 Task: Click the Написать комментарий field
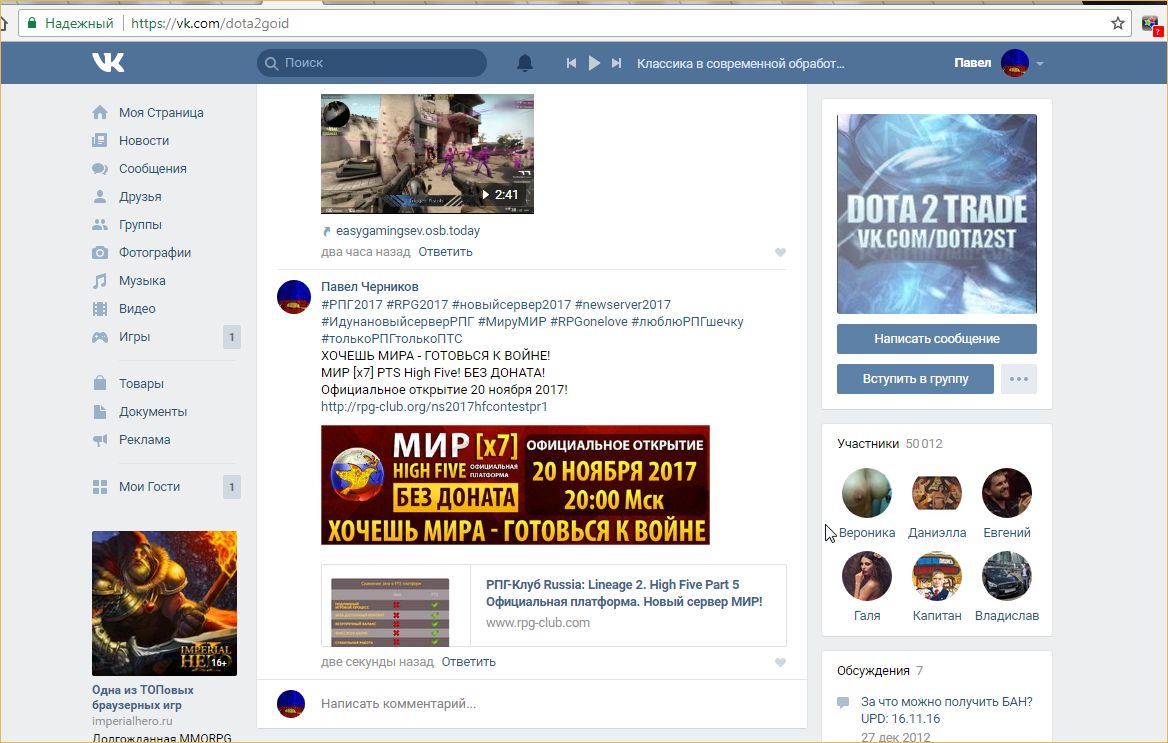coord(553,704)
